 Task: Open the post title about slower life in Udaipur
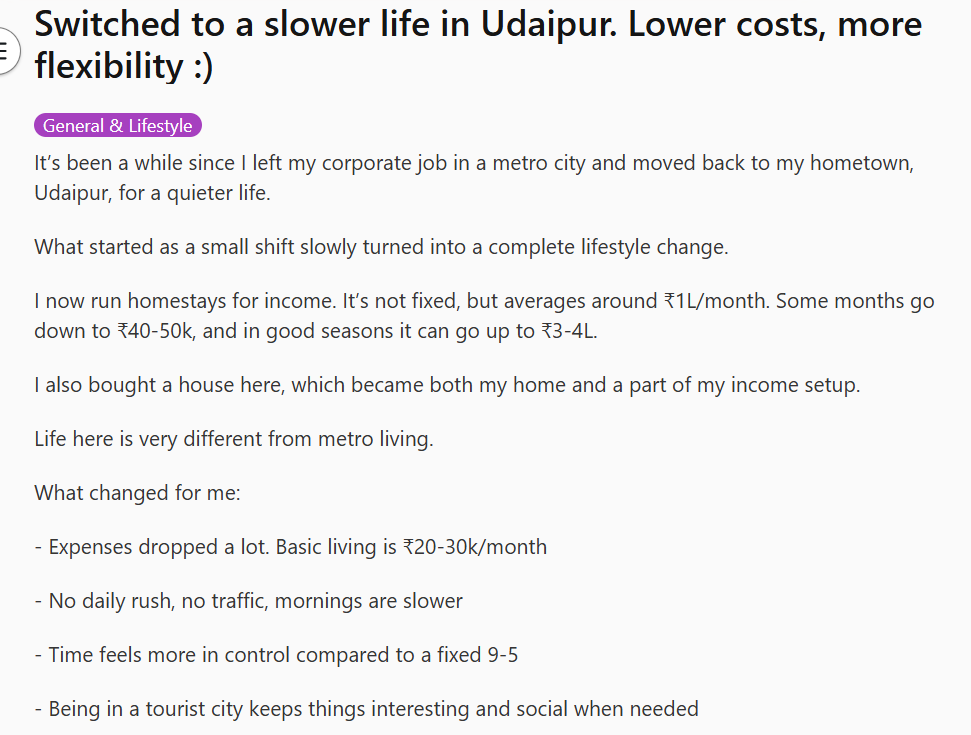pos(478,45)
